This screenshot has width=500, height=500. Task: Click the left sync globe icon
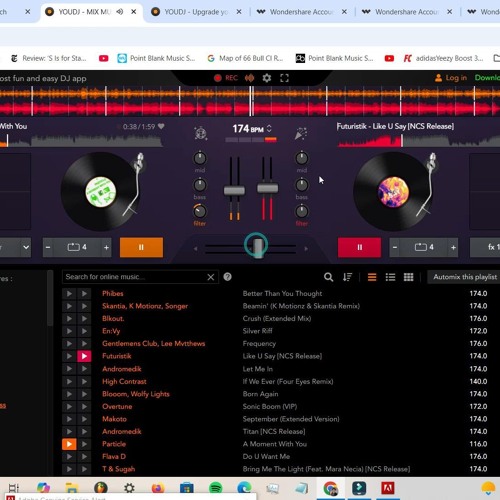[200, 133]
